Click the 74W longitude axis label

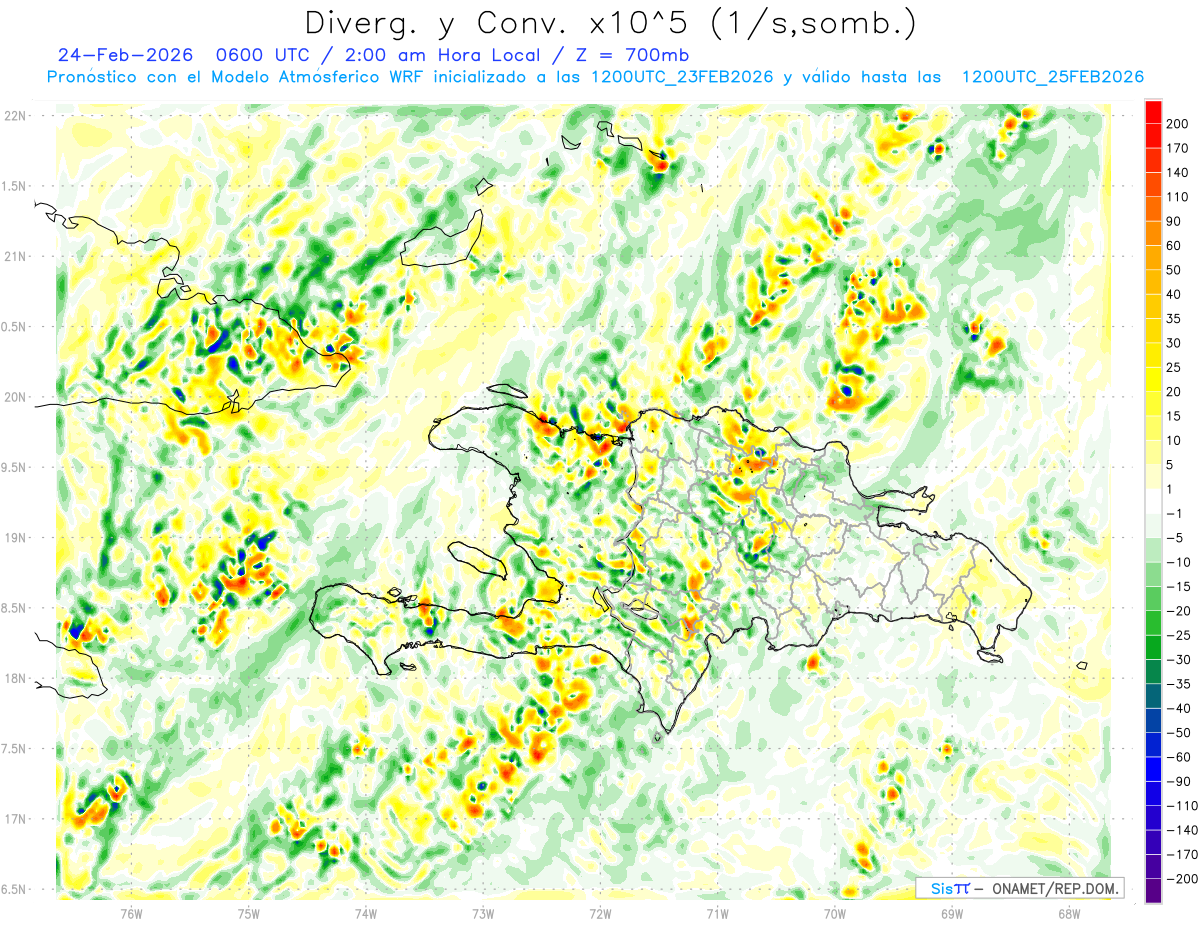[x=366, y=913]
